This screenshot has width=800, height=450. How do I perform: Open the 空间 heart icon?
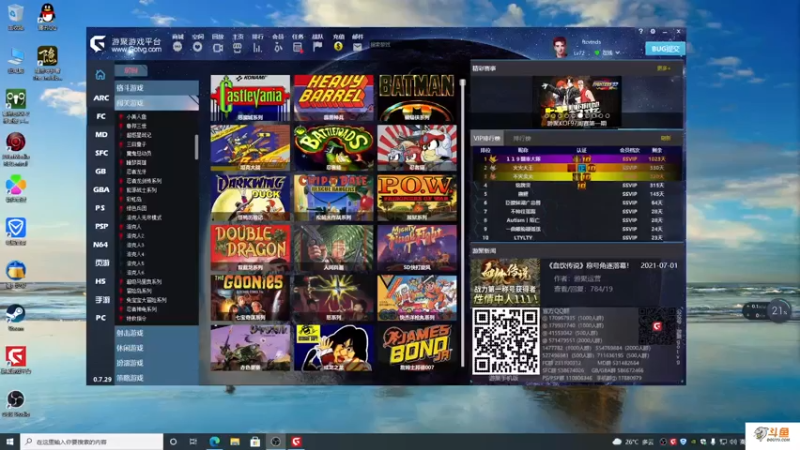click(x=197, y=46)
